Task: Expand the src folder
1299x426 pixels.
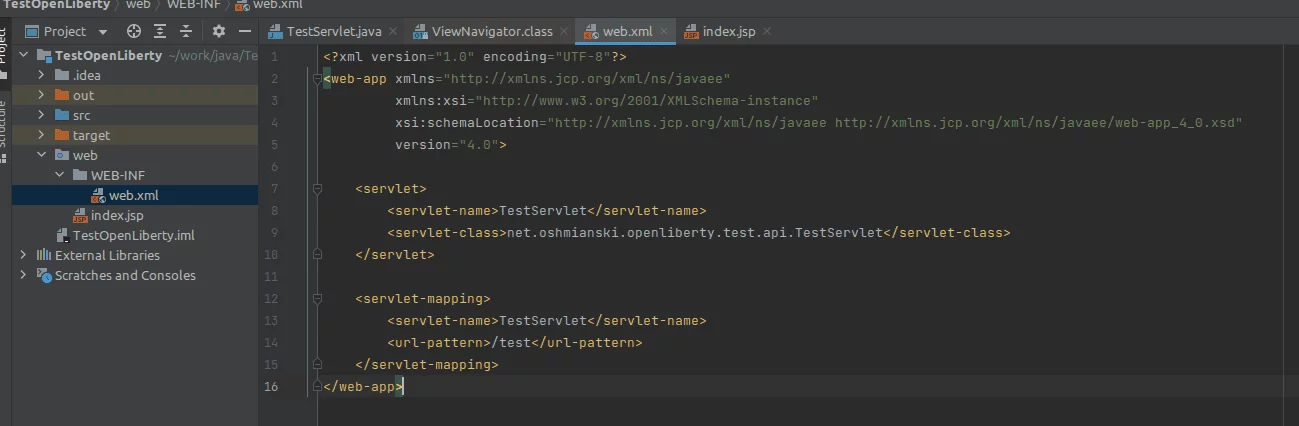Action: [x=41, y=115]
